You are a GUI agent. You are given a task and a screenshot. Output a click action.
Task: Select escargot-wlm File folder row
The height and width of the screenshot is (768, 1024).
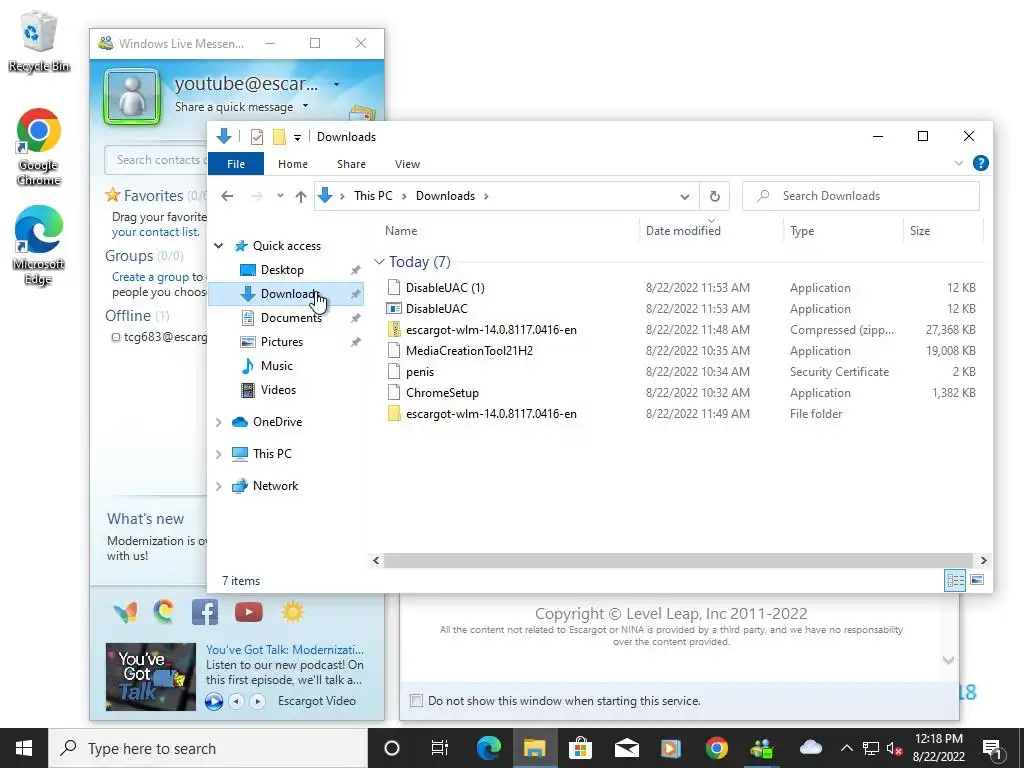681,413
